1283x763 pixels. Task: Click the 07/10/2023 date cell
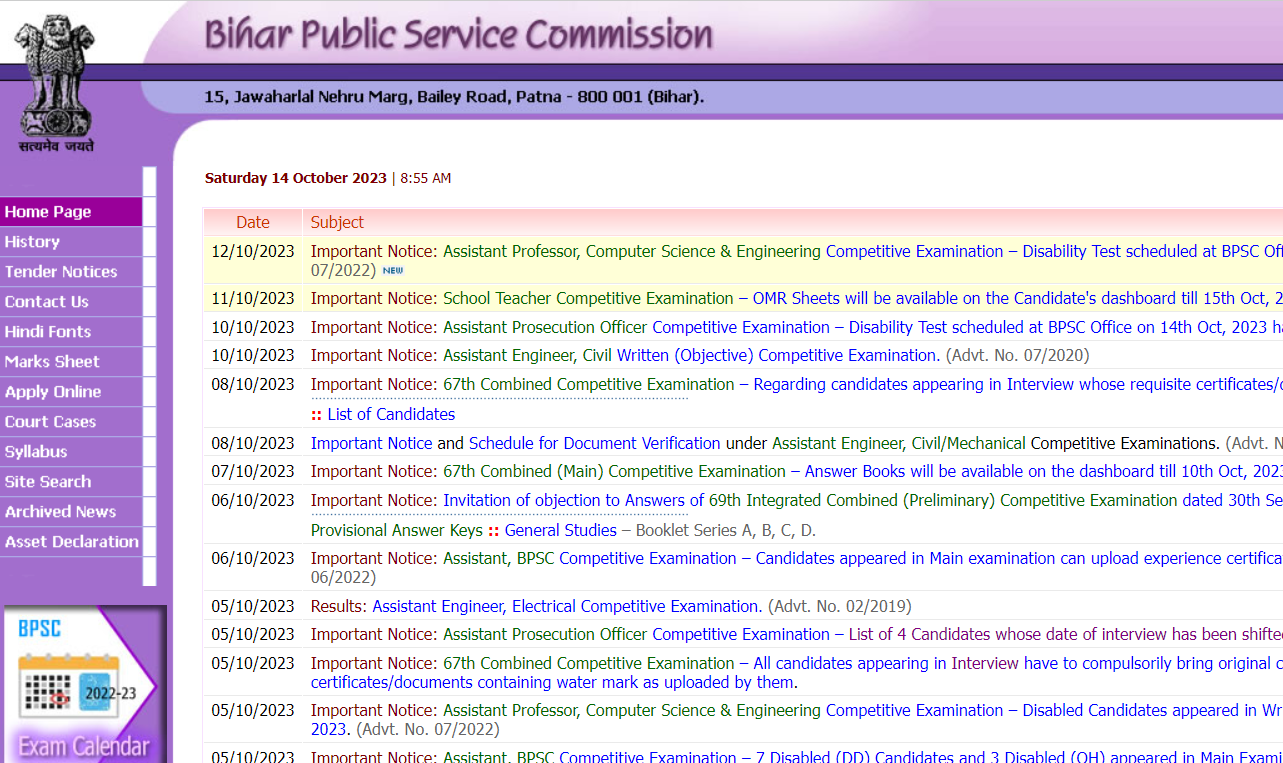253,472
